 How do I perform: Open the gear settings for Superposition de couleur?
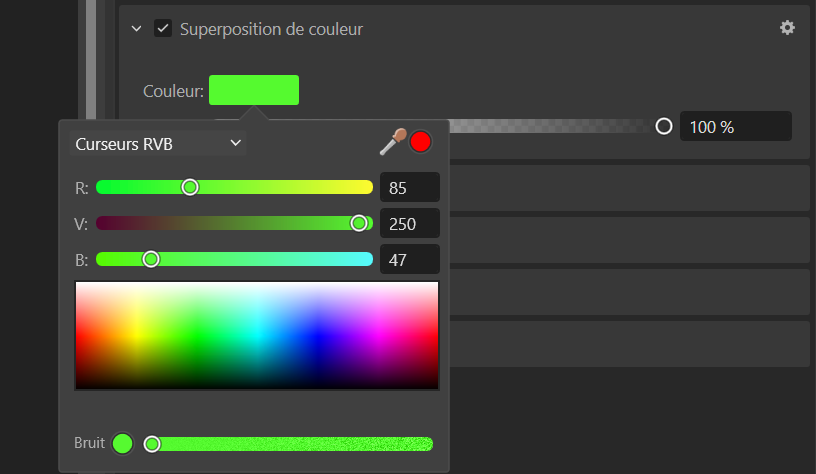pos(787,28)
